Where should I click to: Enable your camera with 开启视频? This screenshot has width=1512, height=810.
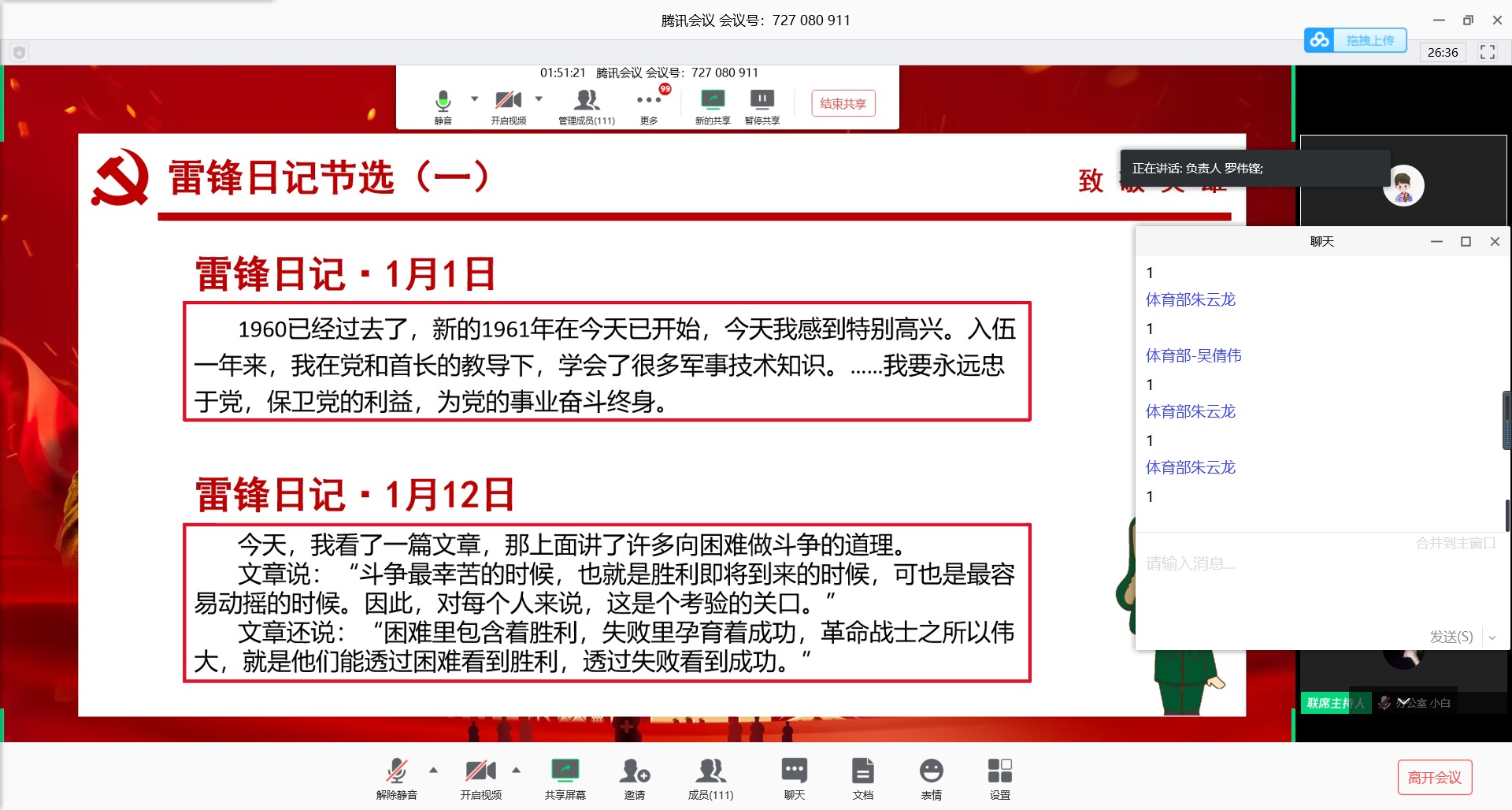coord(480,778)
